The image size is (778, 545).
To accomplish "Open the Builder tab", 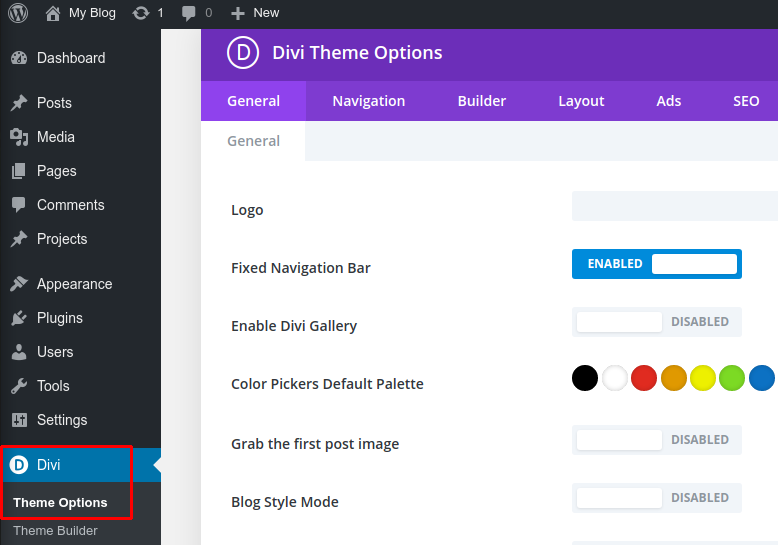I will pos(481,101).
